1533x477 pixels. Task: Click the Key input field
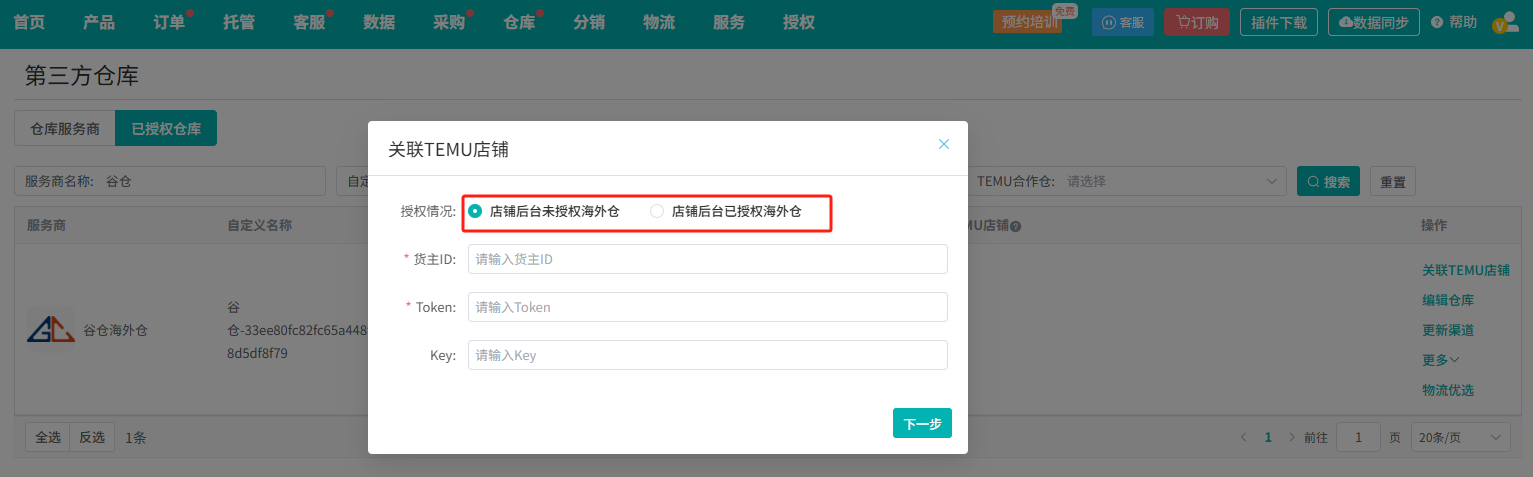[707, 355]
